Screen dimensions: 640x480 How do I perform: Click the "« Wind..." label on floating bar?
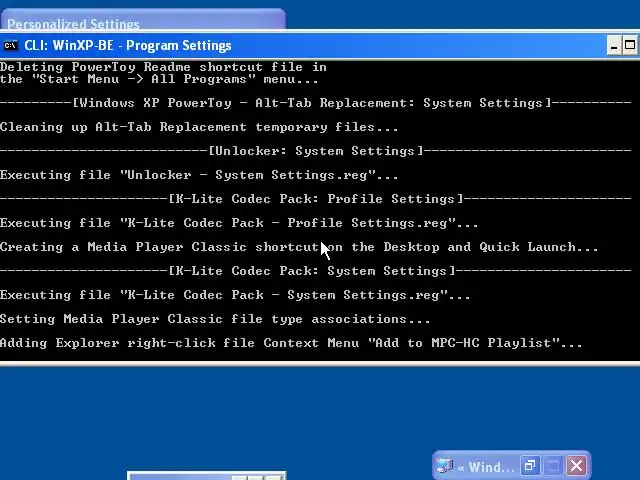pos(486,467)
